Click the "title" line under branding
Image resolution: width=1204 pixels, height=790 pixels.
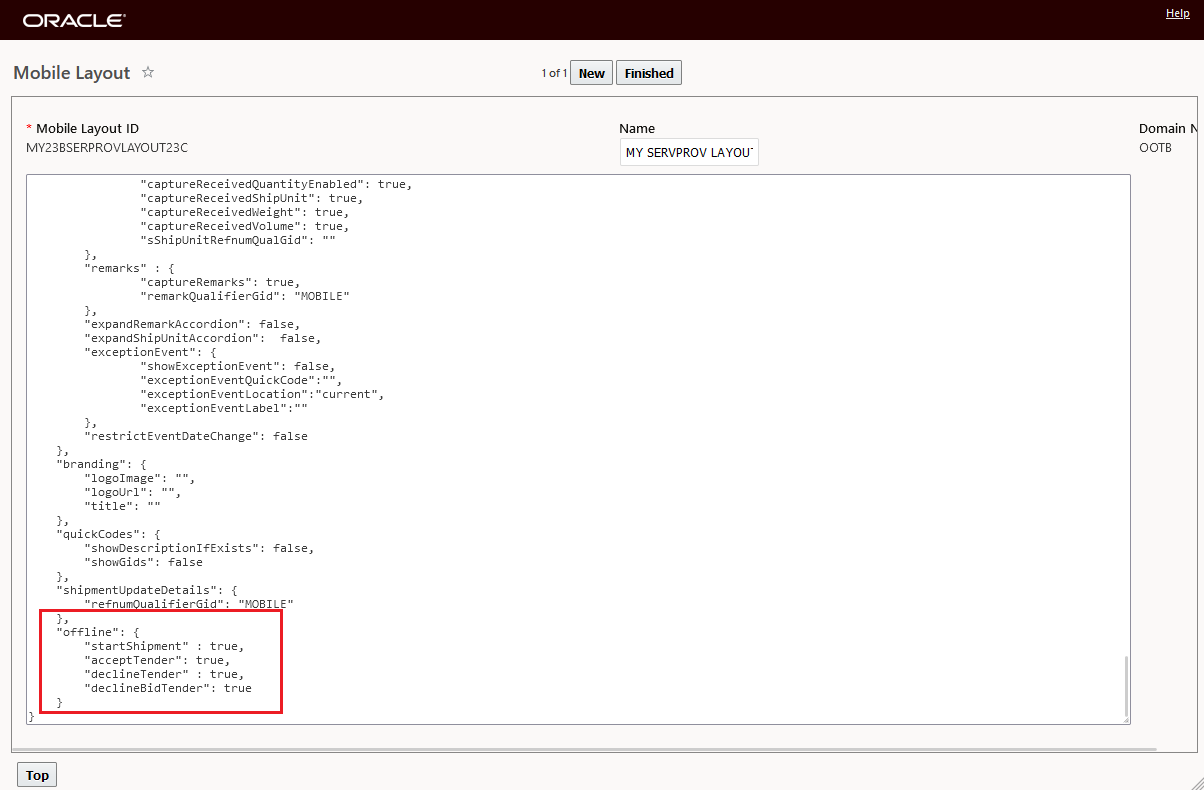(123, 506)
